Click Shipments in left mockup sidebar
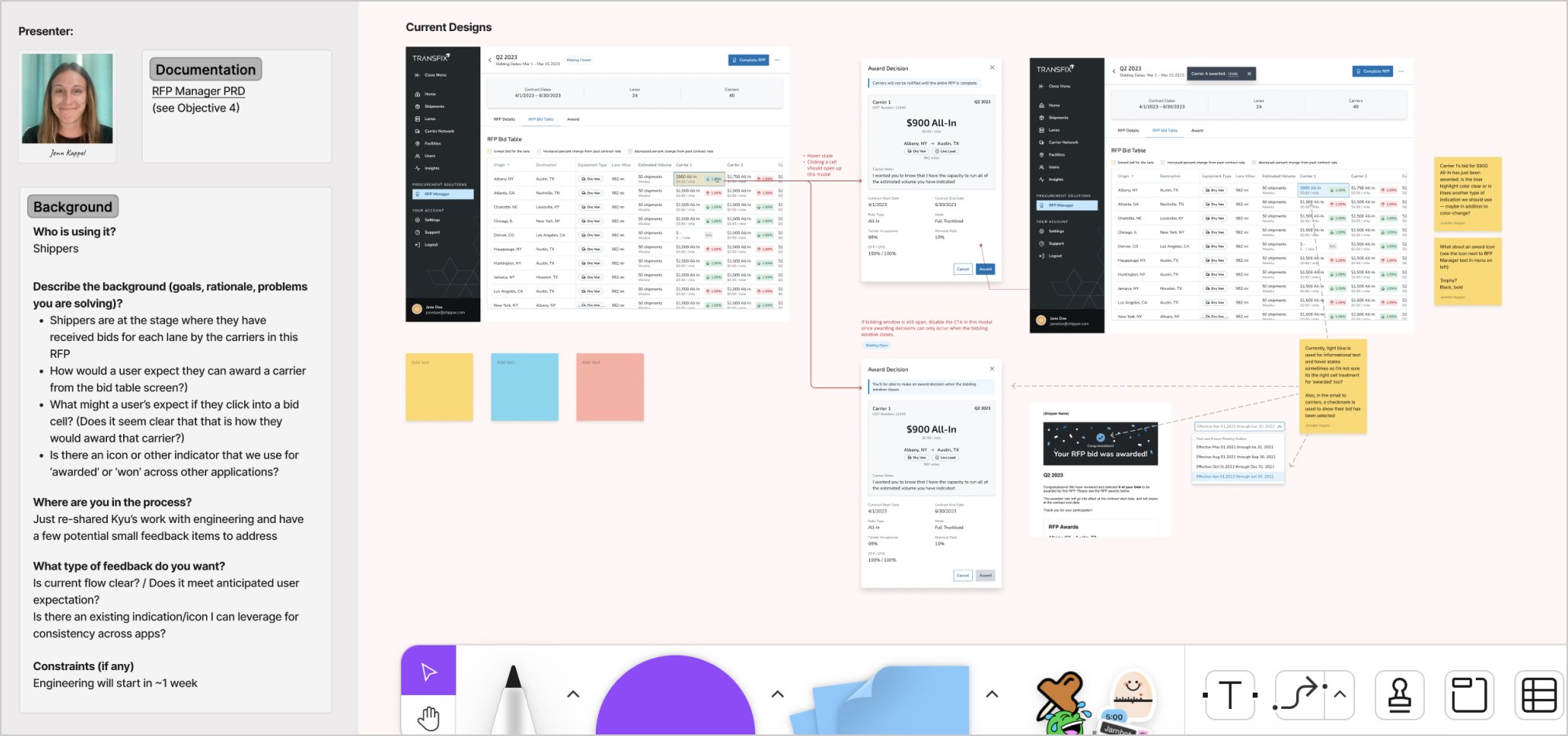Screen dimensions: 1568x736 (x=430, y=106)
